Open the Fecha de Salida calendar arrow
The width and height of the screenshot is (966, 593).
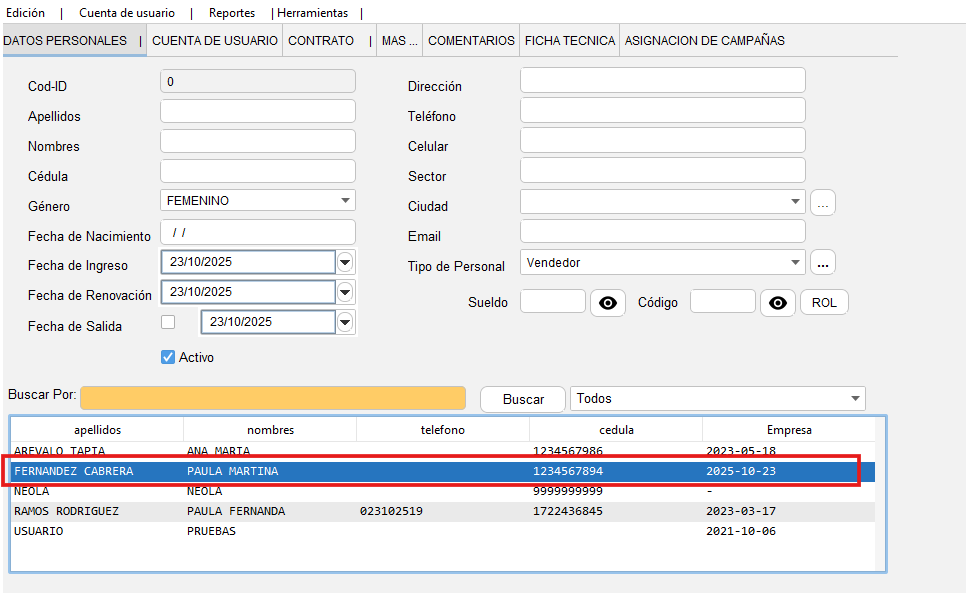345,322
